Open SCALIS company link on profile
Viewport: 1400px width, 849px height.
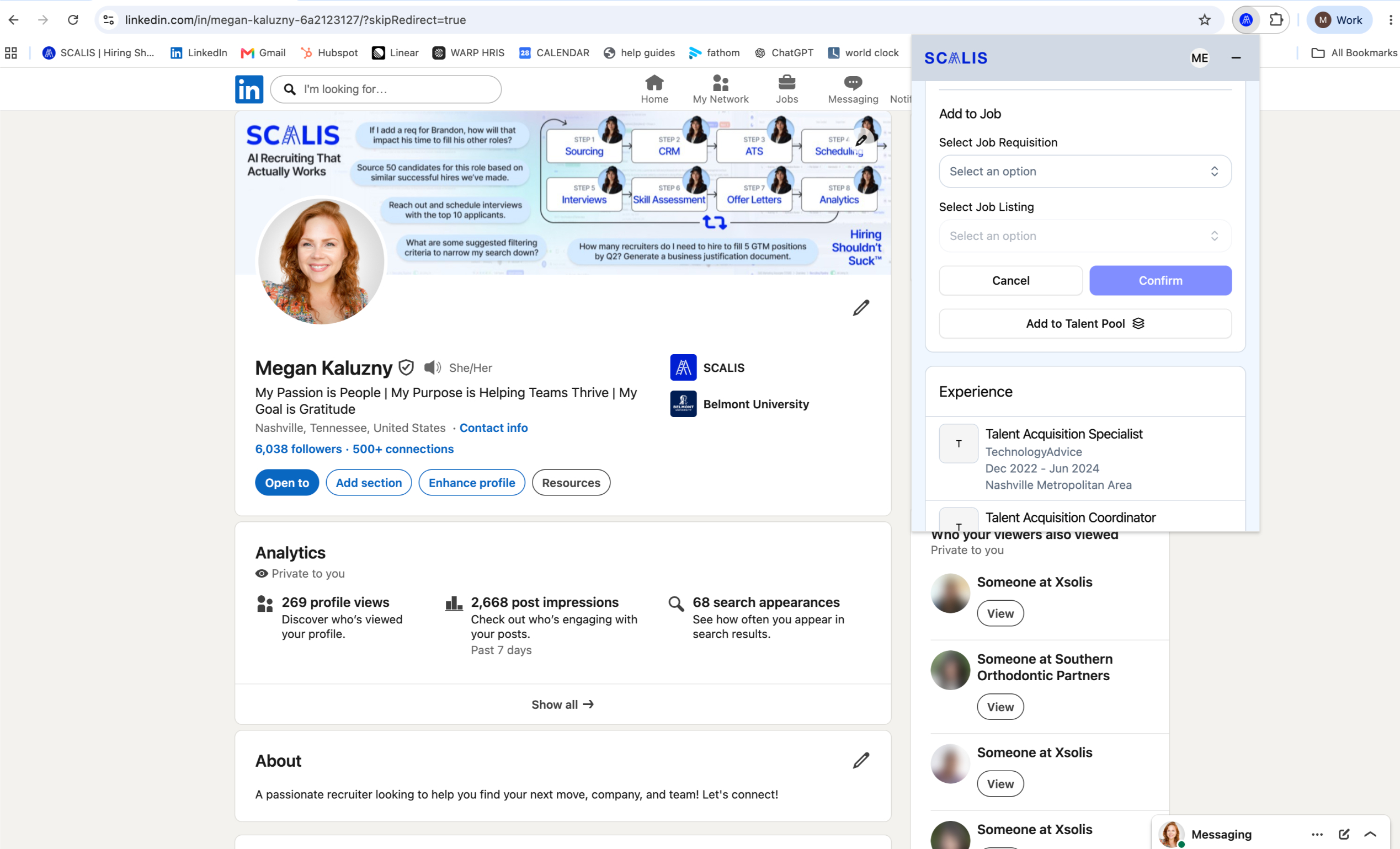pos(707,367)
